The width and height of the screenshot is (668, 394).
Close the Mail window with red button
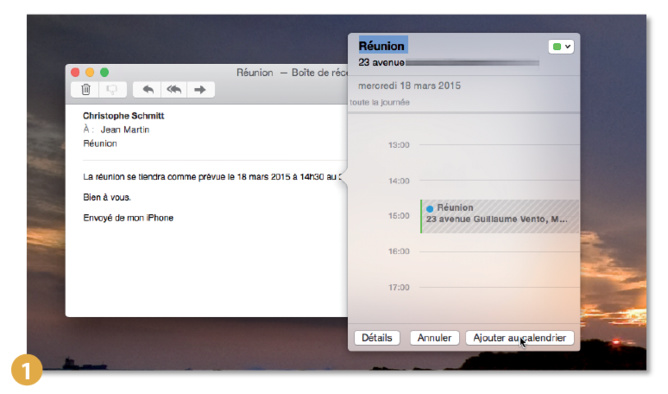(x=75, y=72)
